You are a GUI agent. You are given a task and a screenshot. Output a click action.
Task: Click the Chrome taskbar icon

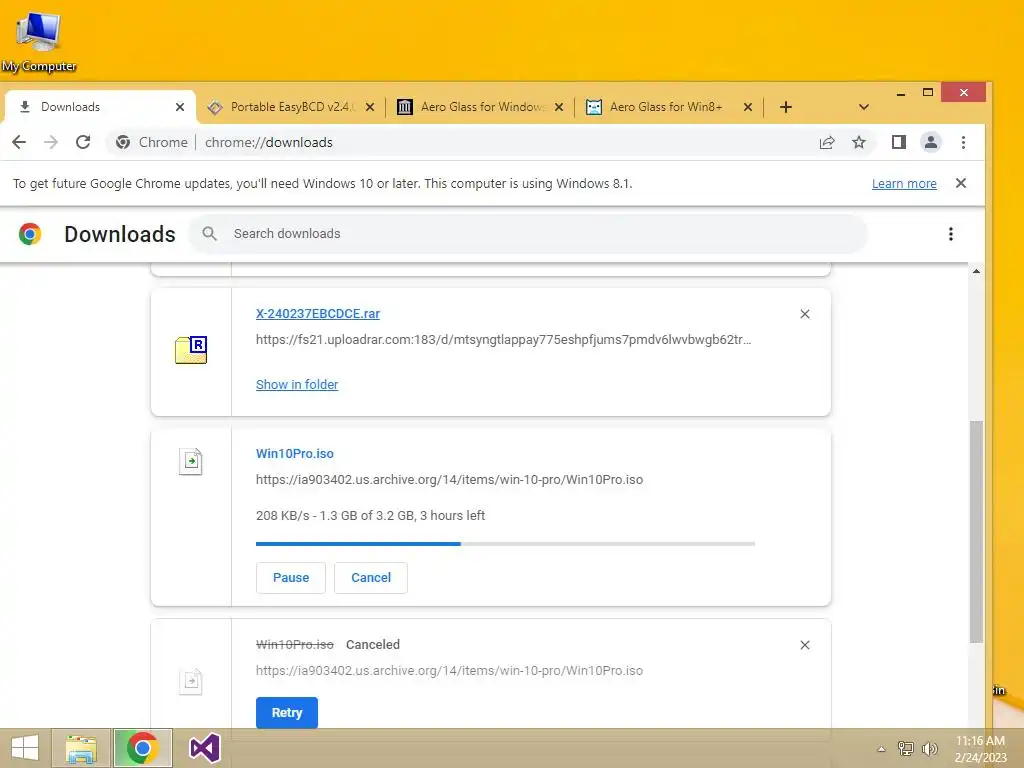(142, 748)
